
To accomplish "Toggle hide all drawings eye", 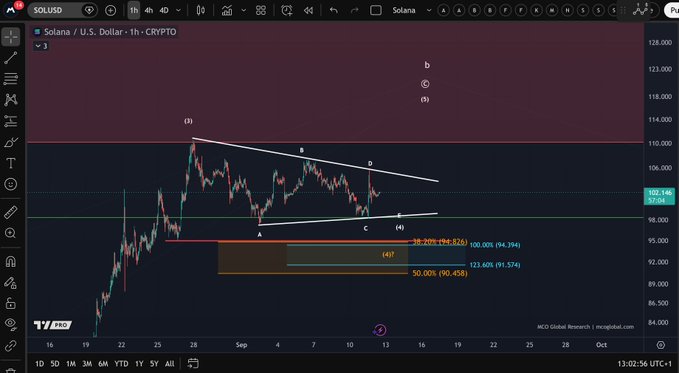I will (11, 324).
